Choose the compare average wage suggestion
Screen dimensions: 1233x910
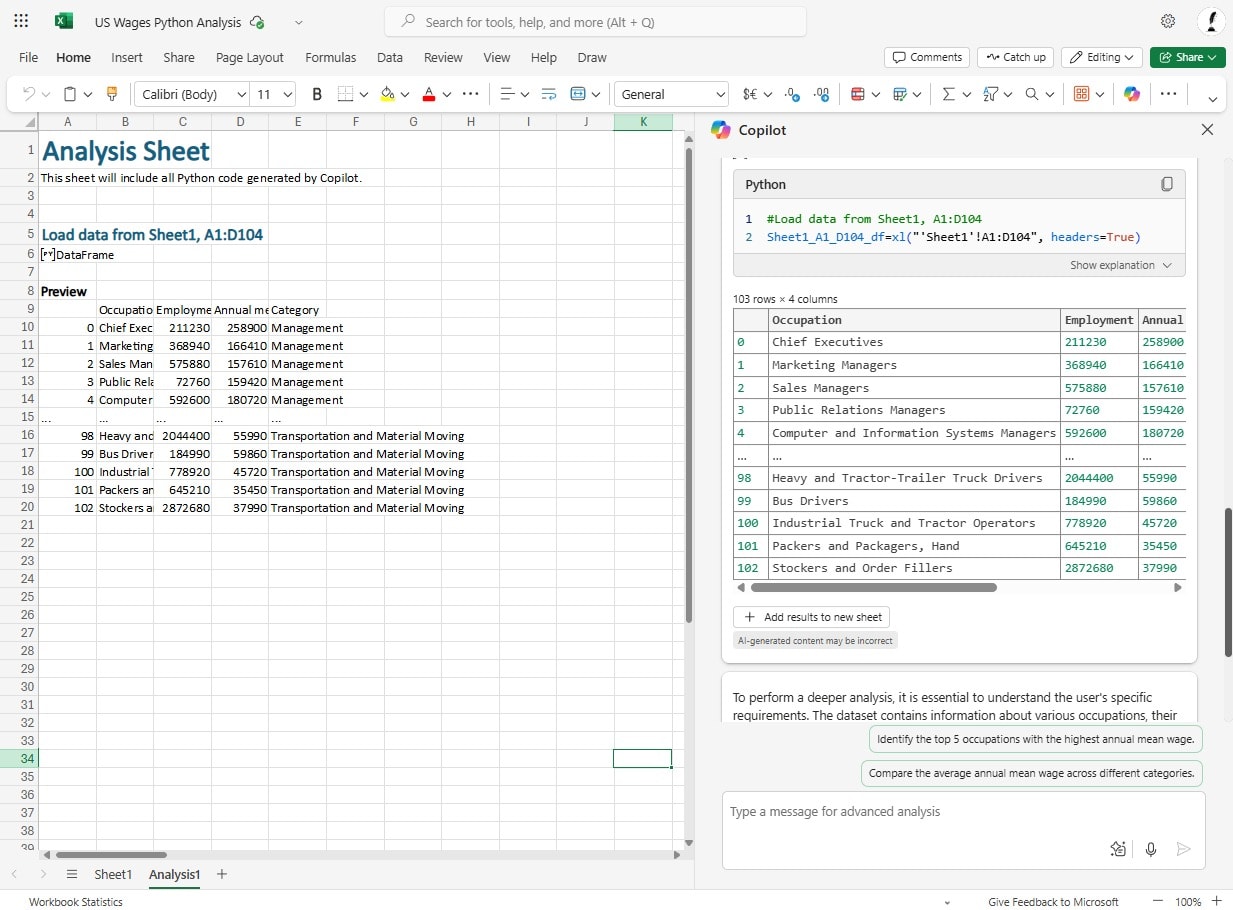tap(1031, 773)
